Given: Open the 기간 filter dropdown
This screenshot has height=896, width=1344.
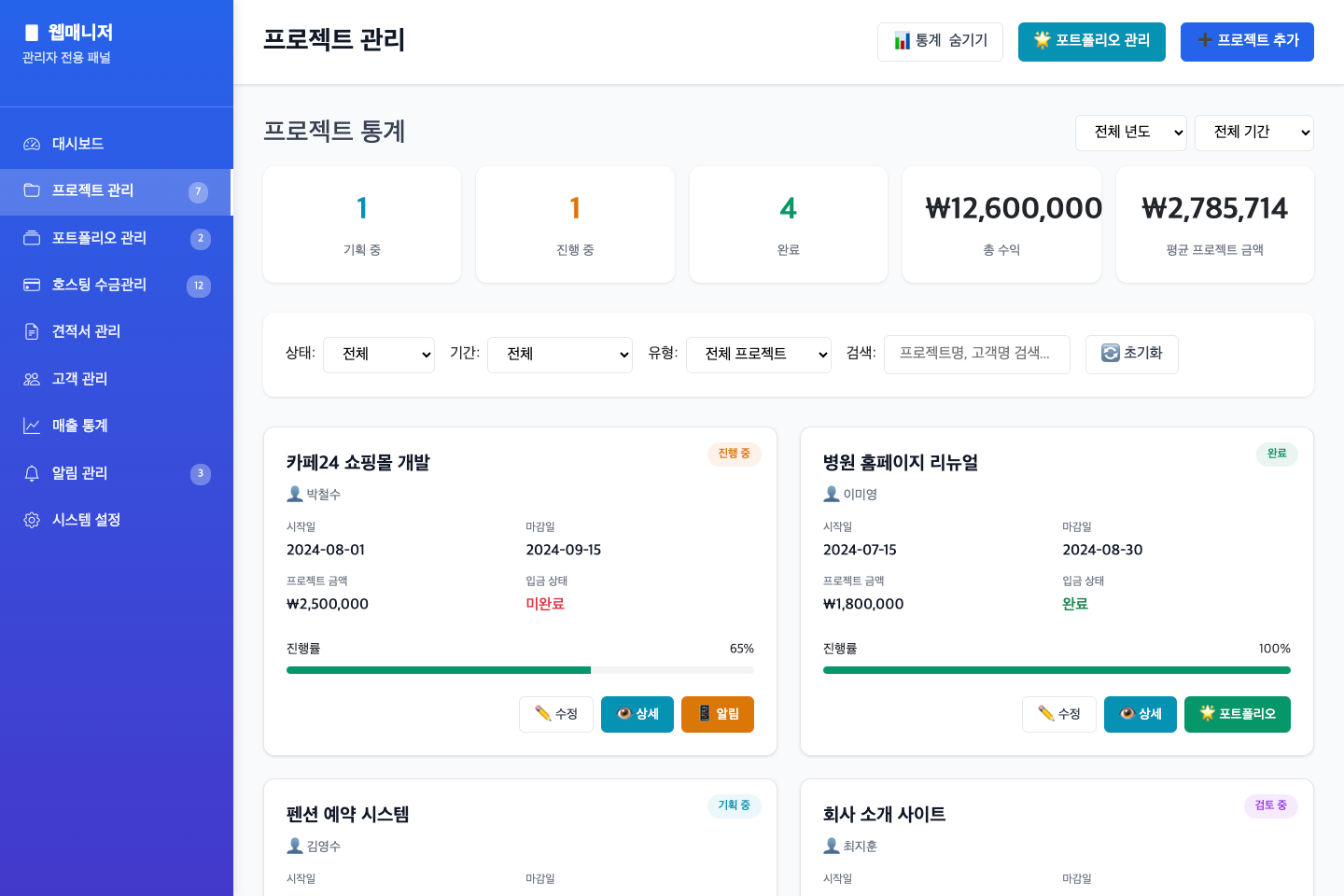Looking at the screenshot, I should [560, 355].
